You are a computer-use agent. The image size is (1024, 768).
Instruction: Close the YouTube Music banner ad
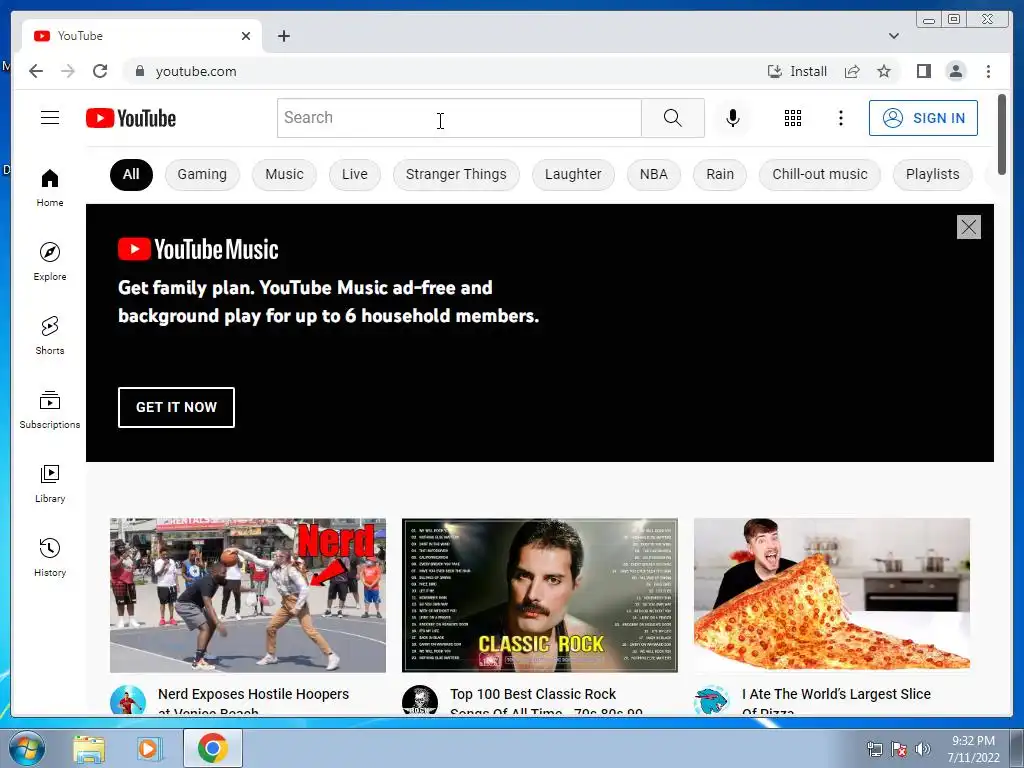click(x=968, y=227)
